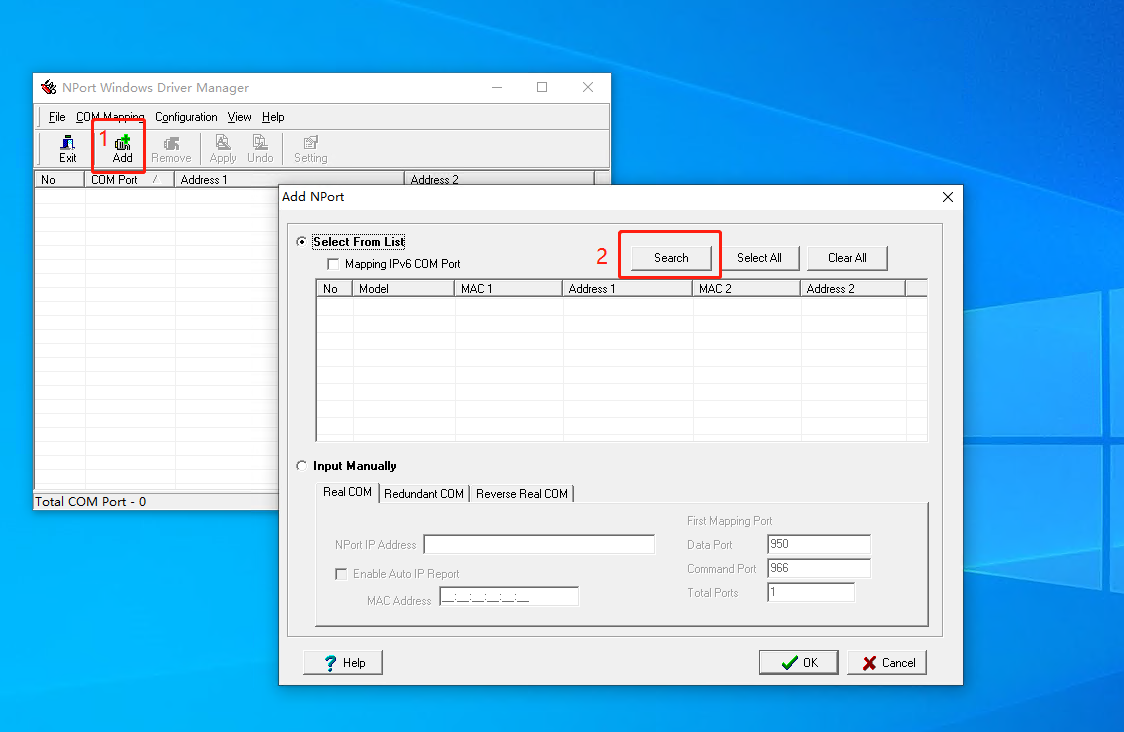
Task: Select the Input Manually radio button
Action: (x=301, y=465)
